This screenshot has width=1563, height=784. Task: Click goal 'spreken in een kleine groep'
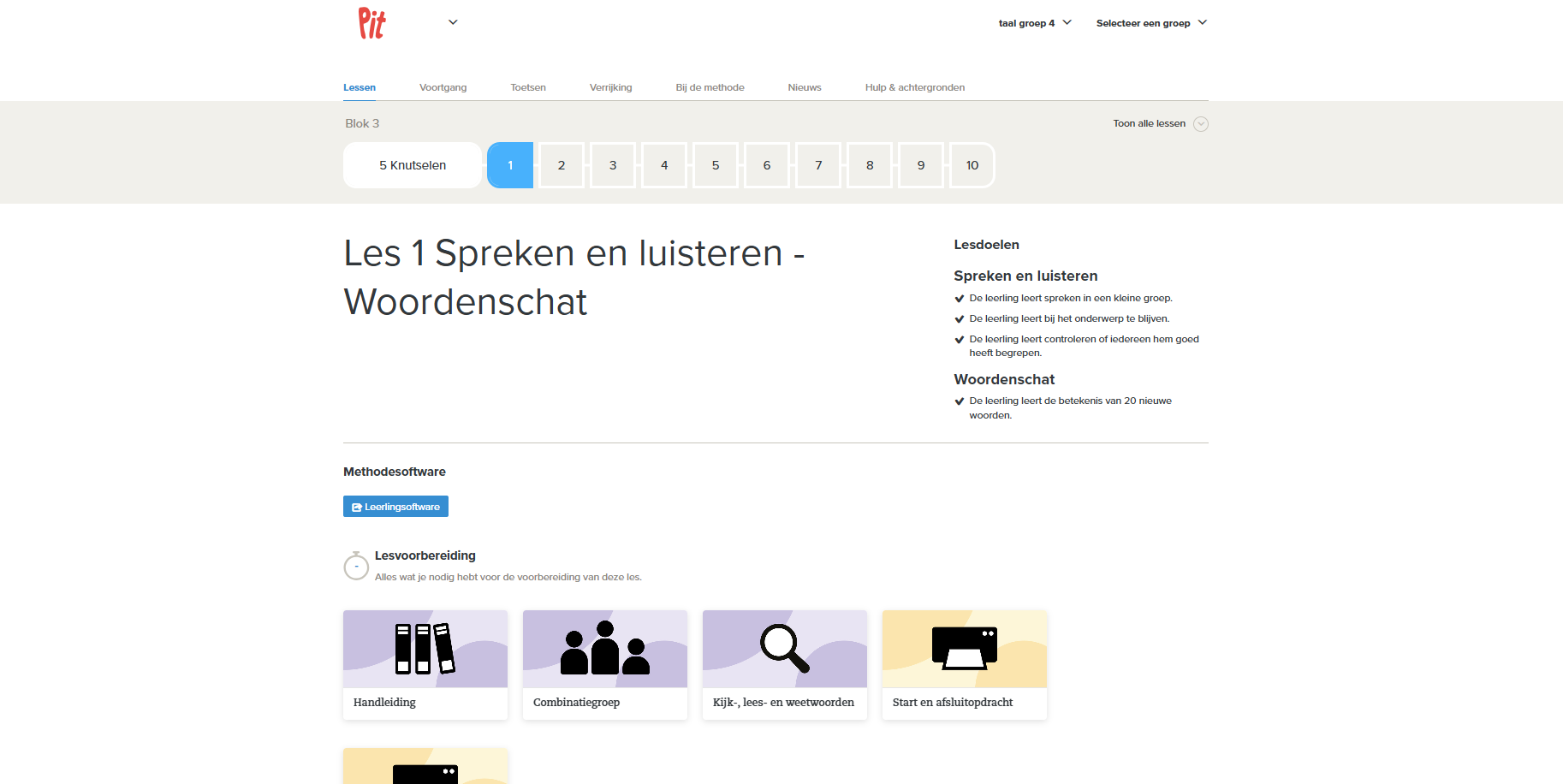(1071, 298)
